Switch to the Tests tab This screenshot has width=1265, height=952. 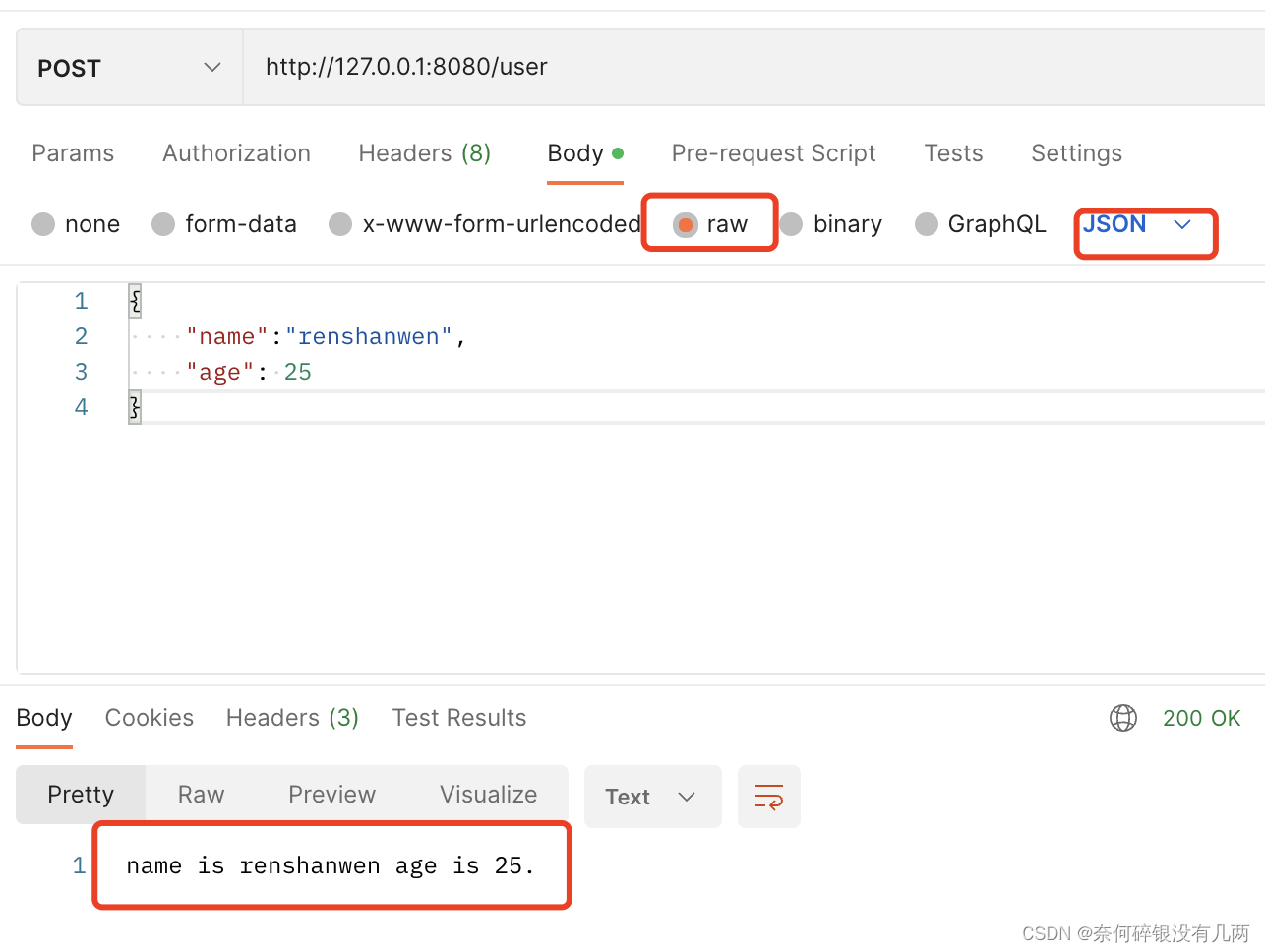click(x=953, y=153)
